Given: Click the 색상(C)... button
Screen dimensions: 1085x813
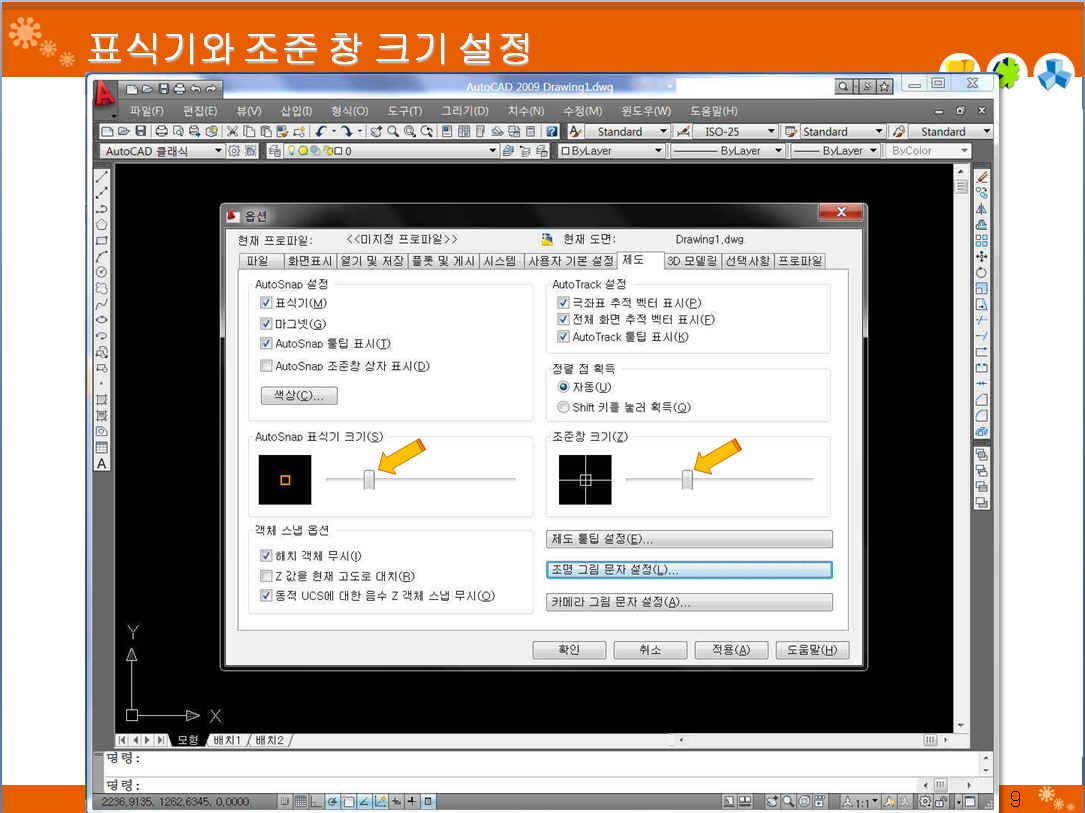Looking at the screenshot, I should (x=298, y=396).
